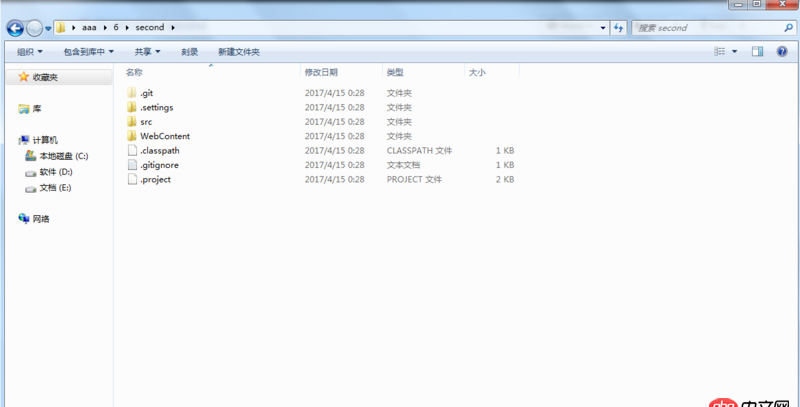Click the 本地磁盘 (C:) drive icon

pos(31,156)
